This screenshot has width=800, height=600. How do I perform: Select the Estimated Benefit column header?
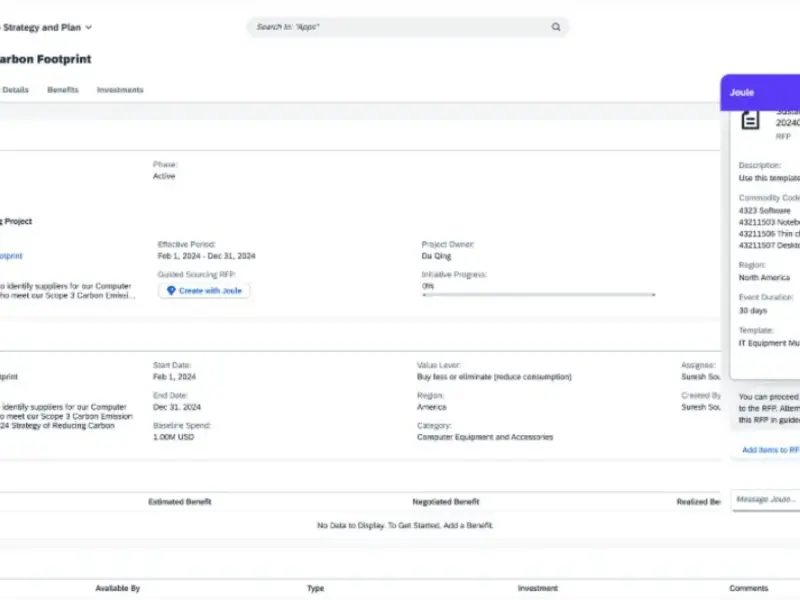(180, 502)
